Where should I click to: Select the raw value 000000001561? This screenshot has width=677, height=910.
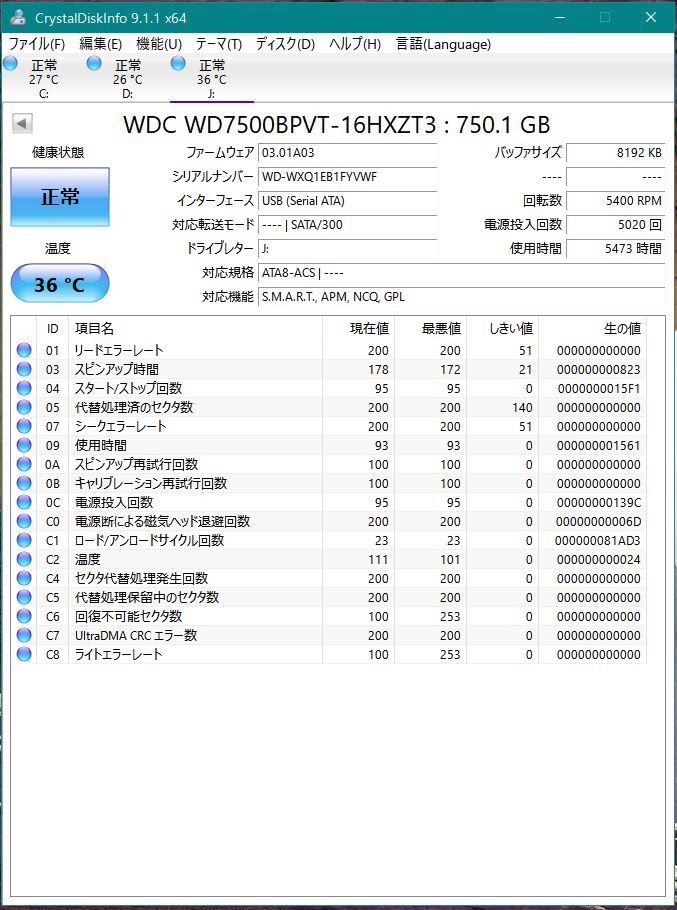tap(599, 446)
